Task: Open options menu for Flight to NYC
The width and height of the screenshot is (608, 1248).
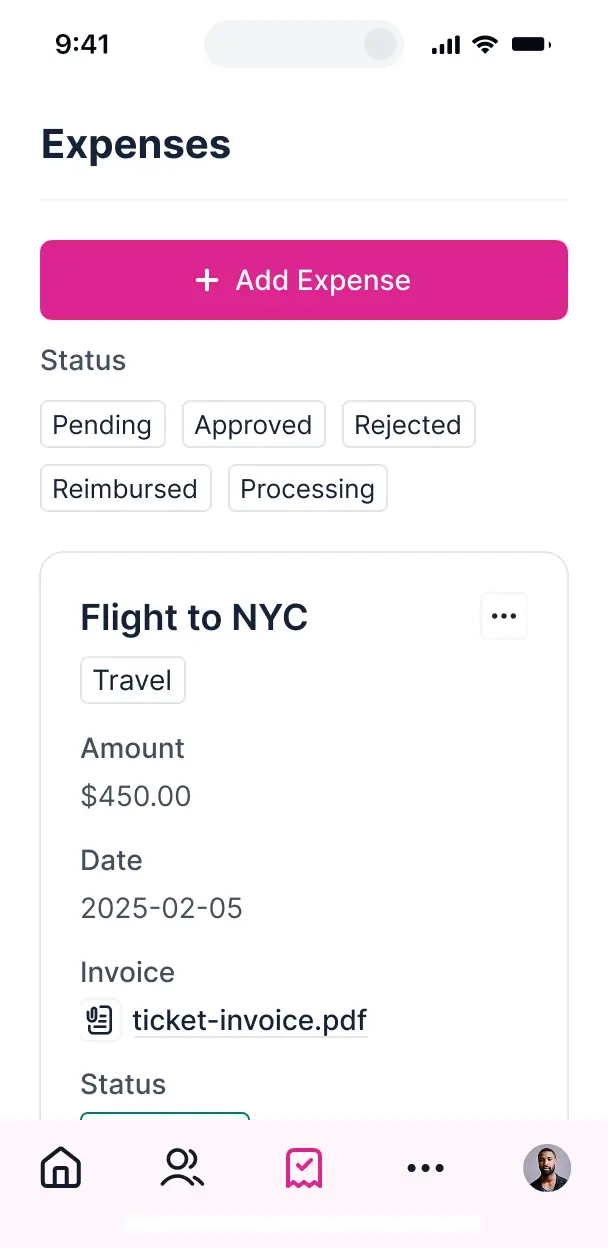Action: click(503, 616)
